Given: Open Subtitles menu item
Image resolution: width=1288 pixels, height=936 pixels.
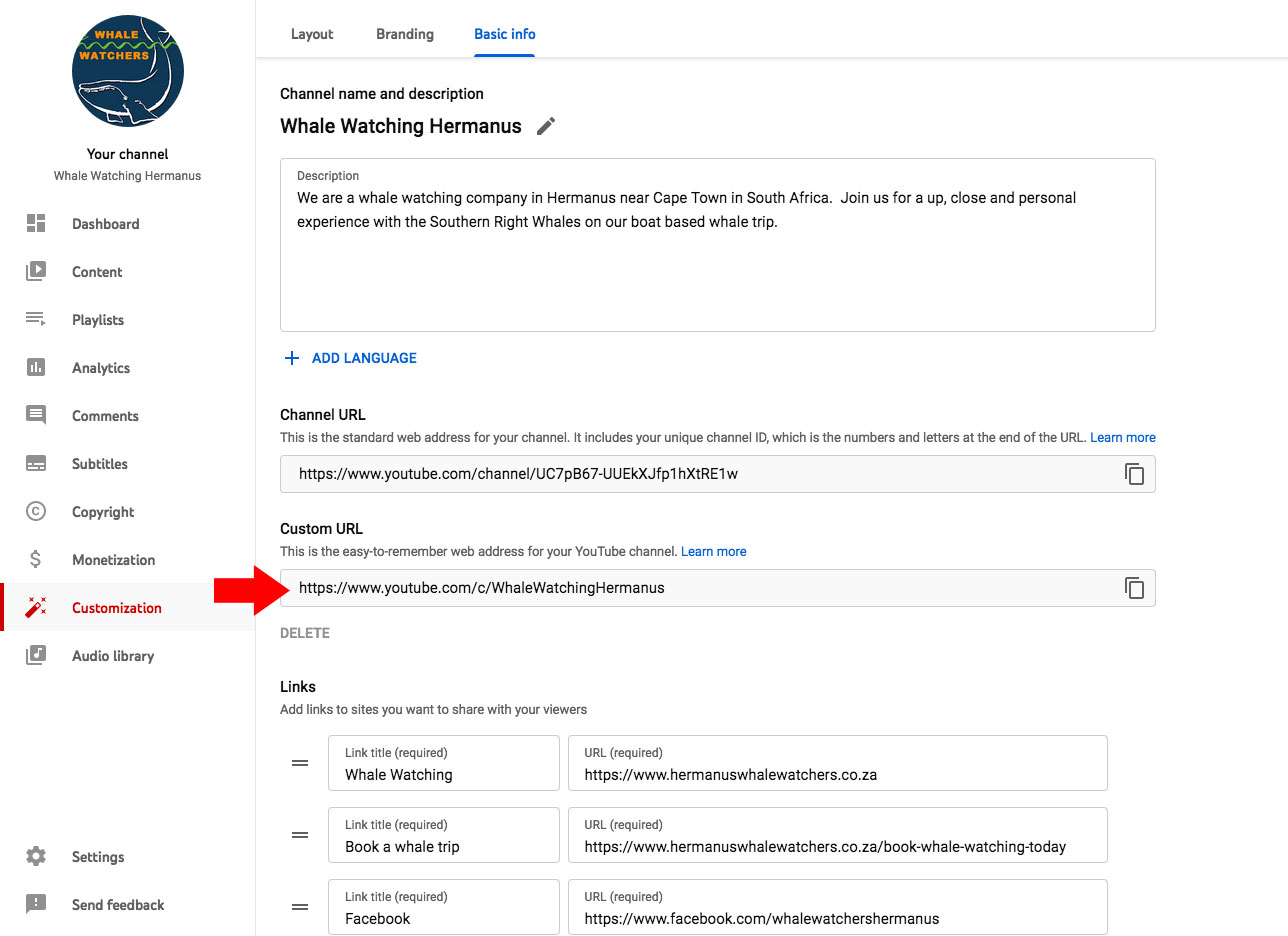Looking at the screenshot, I should click(100, 464).
